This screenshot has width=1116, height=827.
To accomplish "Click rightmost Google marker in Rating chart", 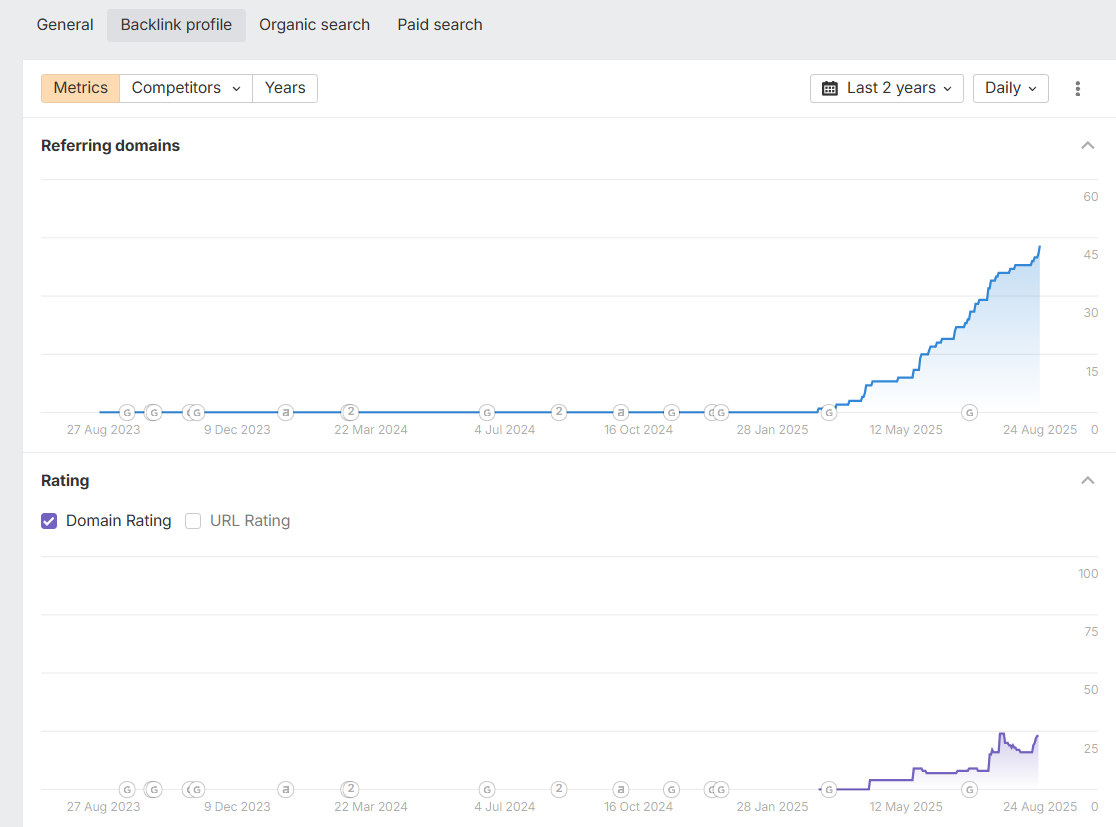I will click(969, 789).
